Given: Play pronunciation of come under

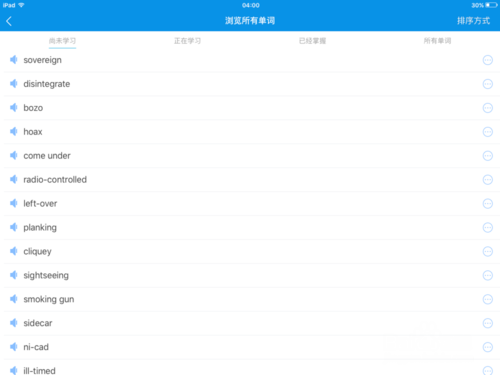Looking at the screenshot, I should [14, 155].
